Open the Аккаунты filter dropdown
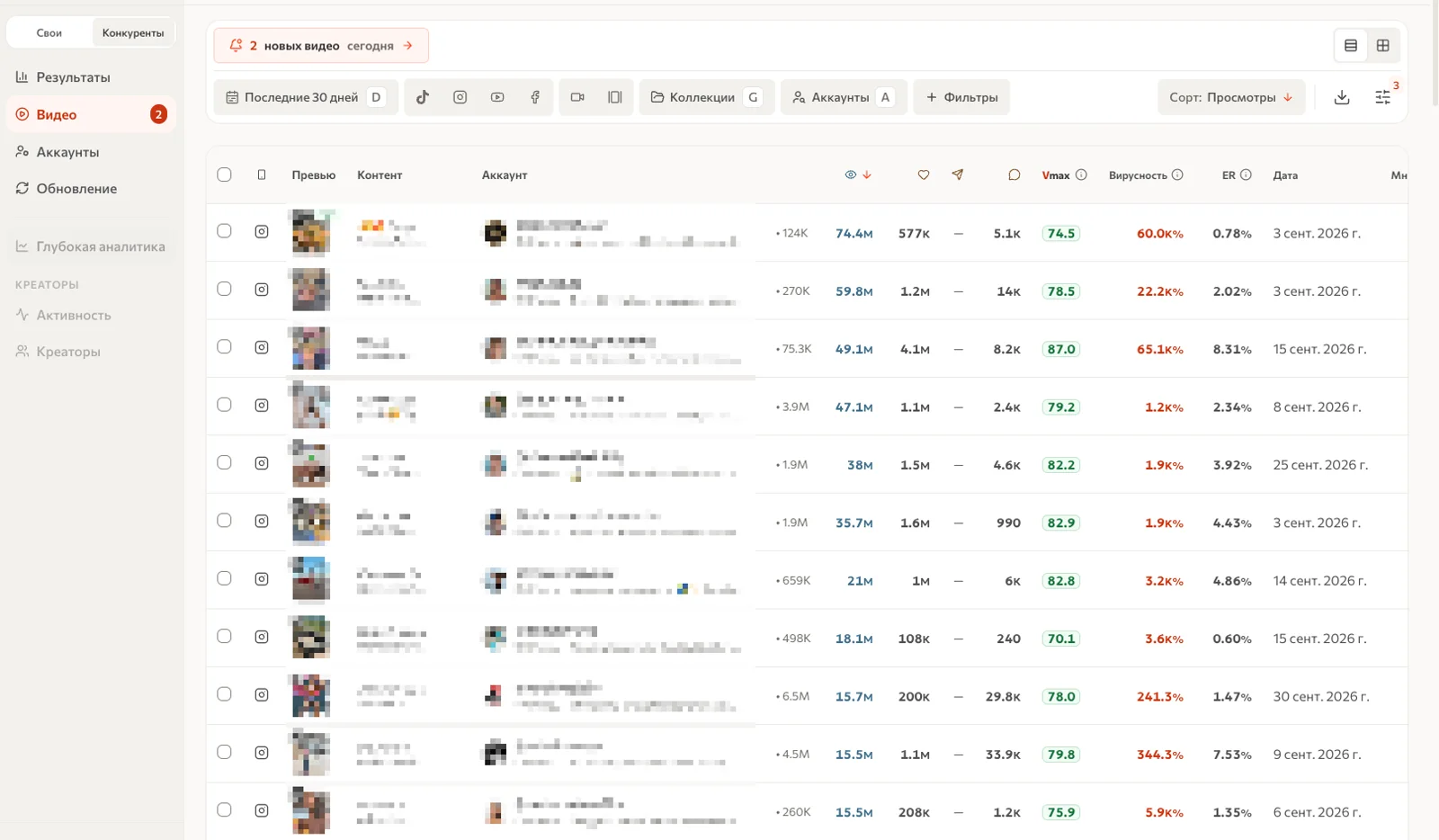The width and height of the screenshot is (1439, 840). (844, 97)
